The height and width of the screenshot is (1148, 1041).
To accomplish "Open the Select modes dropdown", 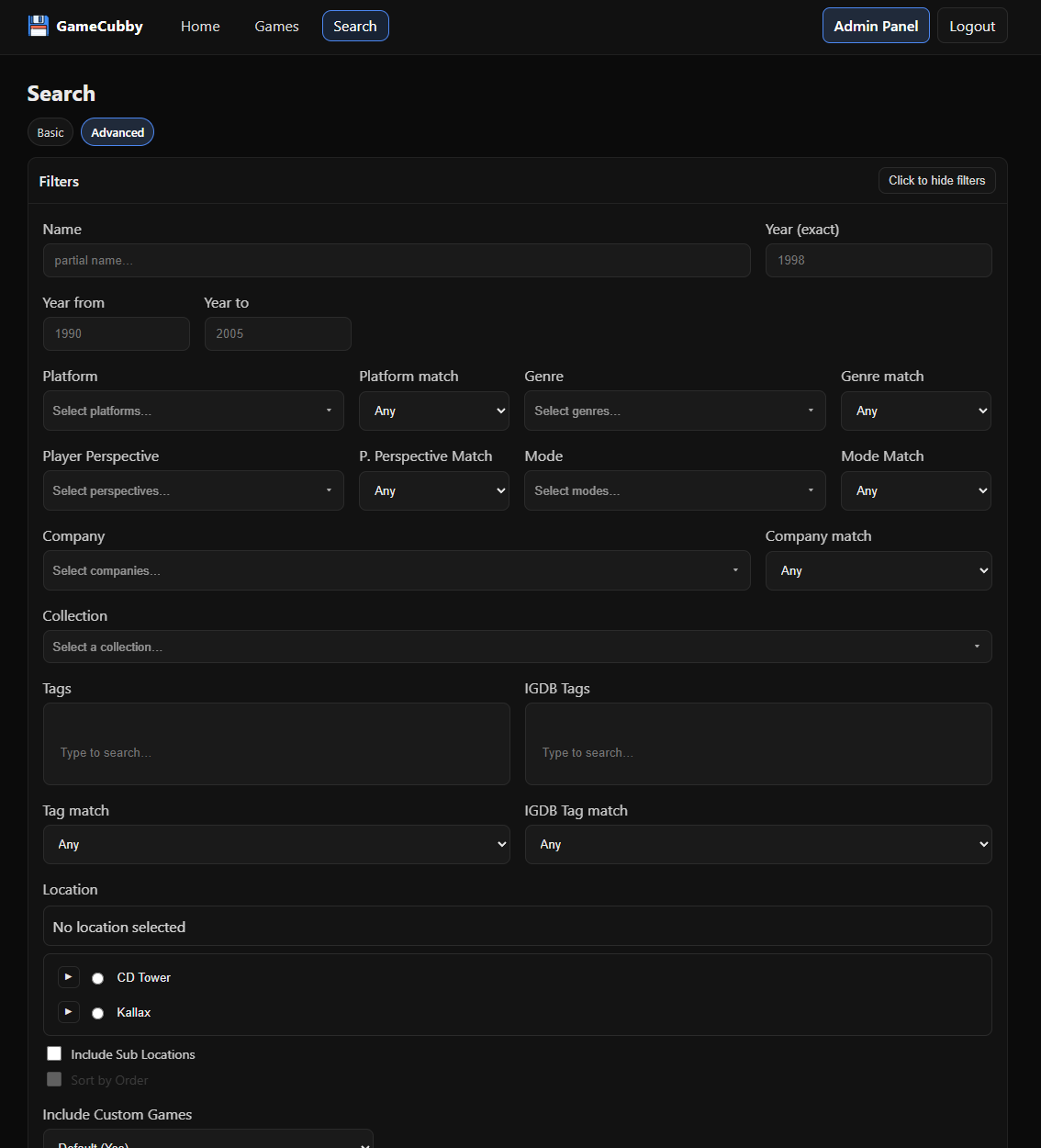I will (x=675, y=490).
